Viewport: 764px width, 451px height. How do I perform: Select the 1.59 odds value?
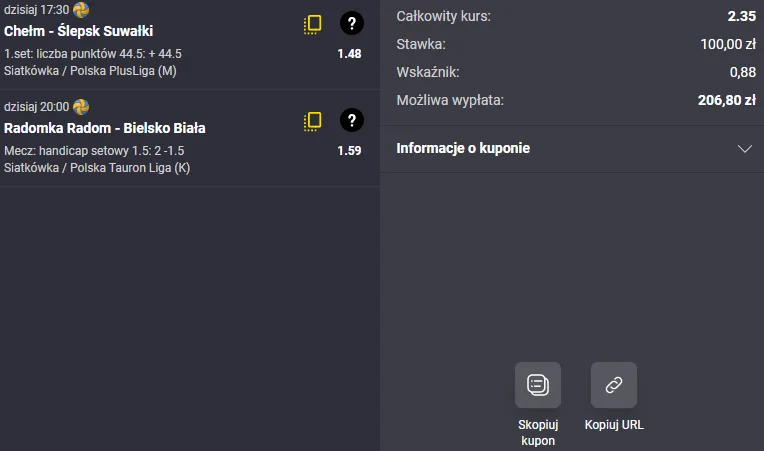(x=349, y=150)
